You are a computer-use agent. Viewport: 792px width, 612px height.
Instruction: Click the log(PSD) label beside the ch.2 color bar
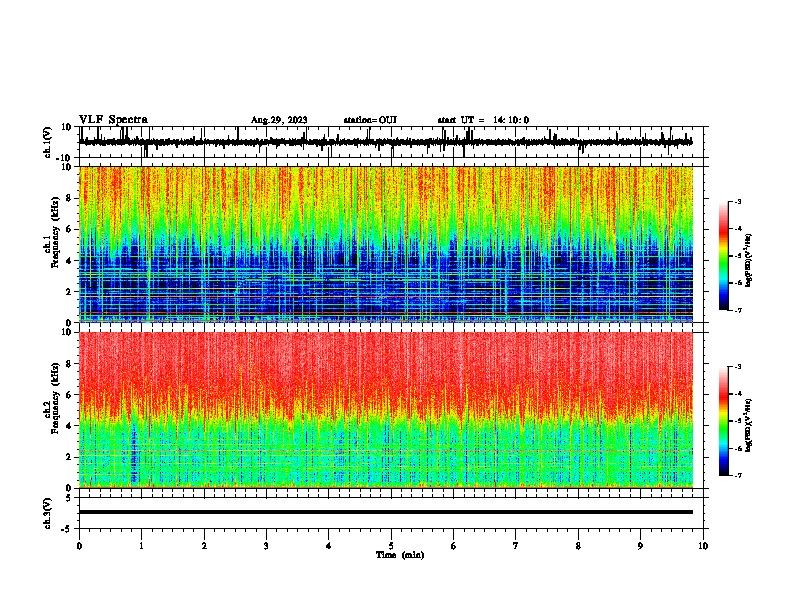click(x=748, y=425)
